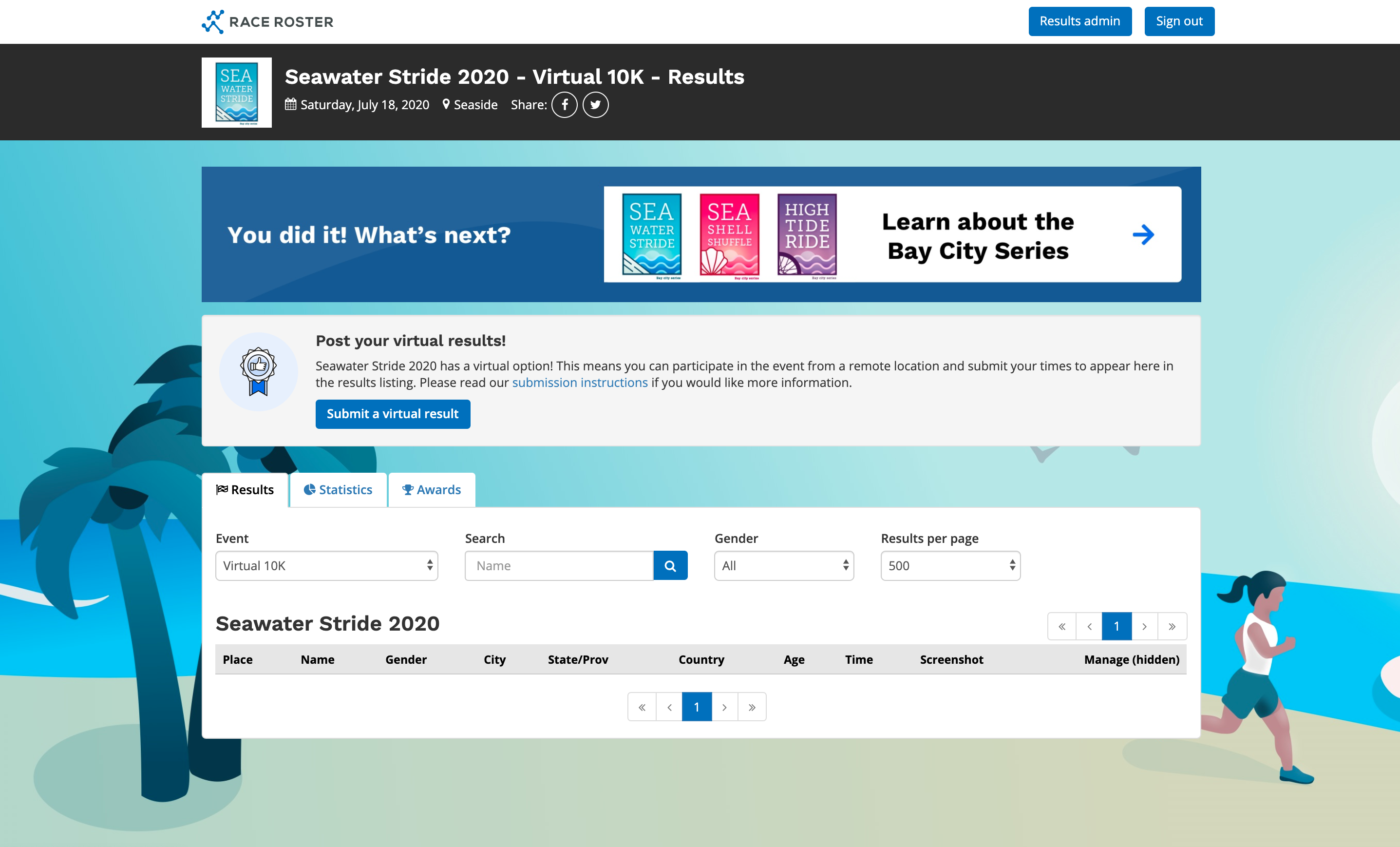
Task: Switch to the Awards tab
Action: click(432, 490)
